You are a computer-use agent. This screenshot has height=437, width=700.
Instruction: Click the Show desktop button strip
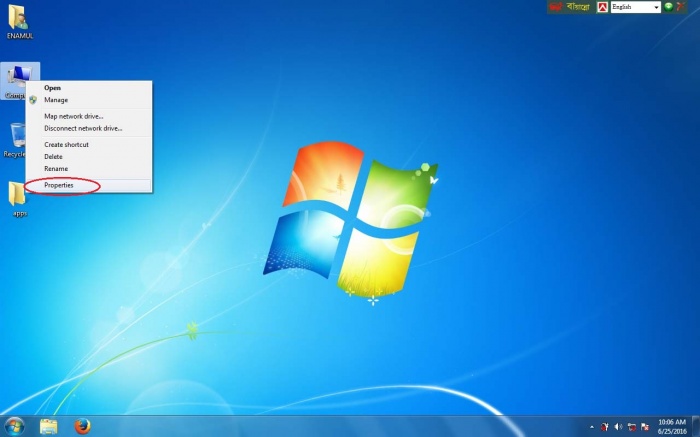point(696,427)
